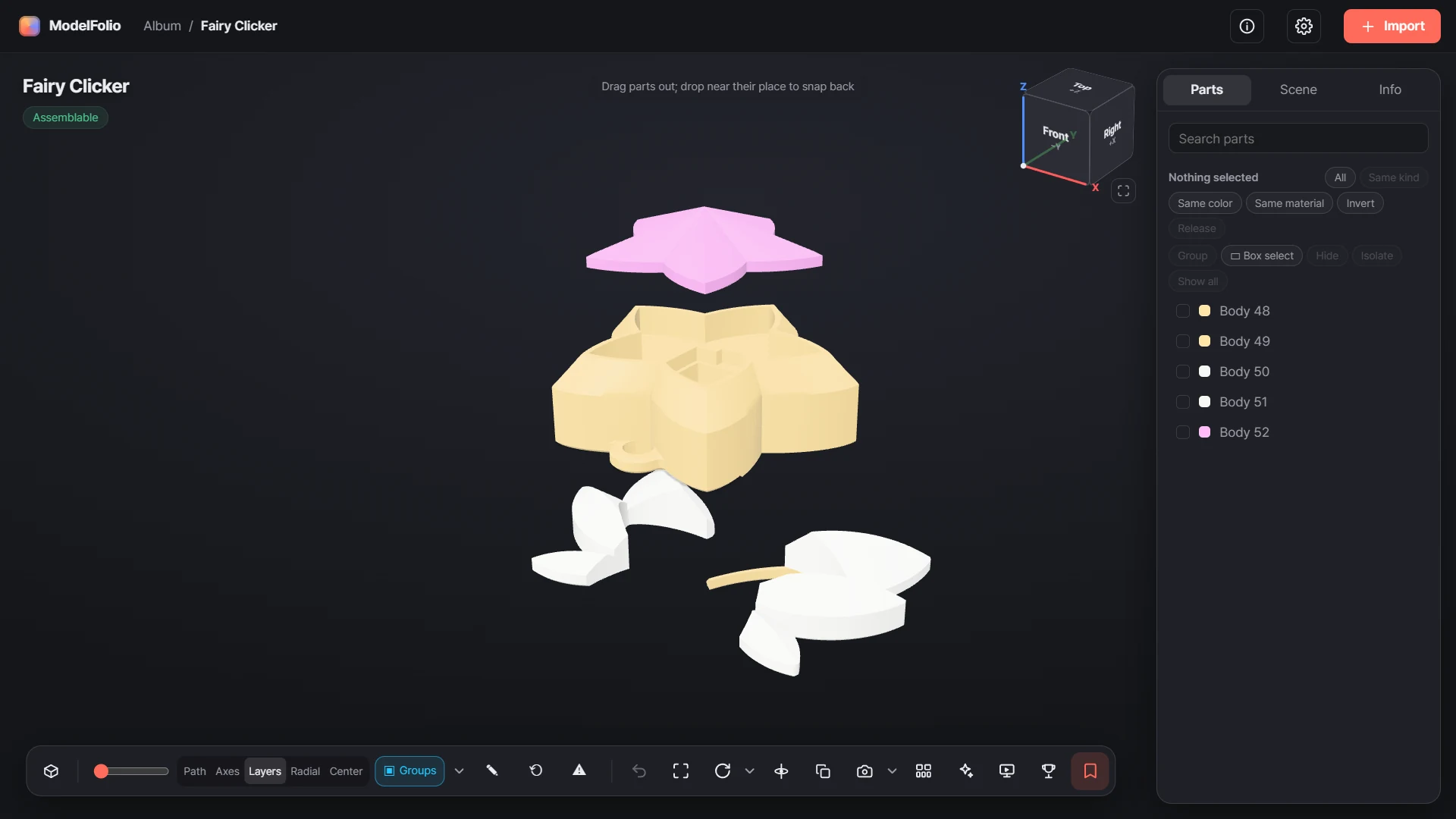Click the Box select button

(1262, 256)
